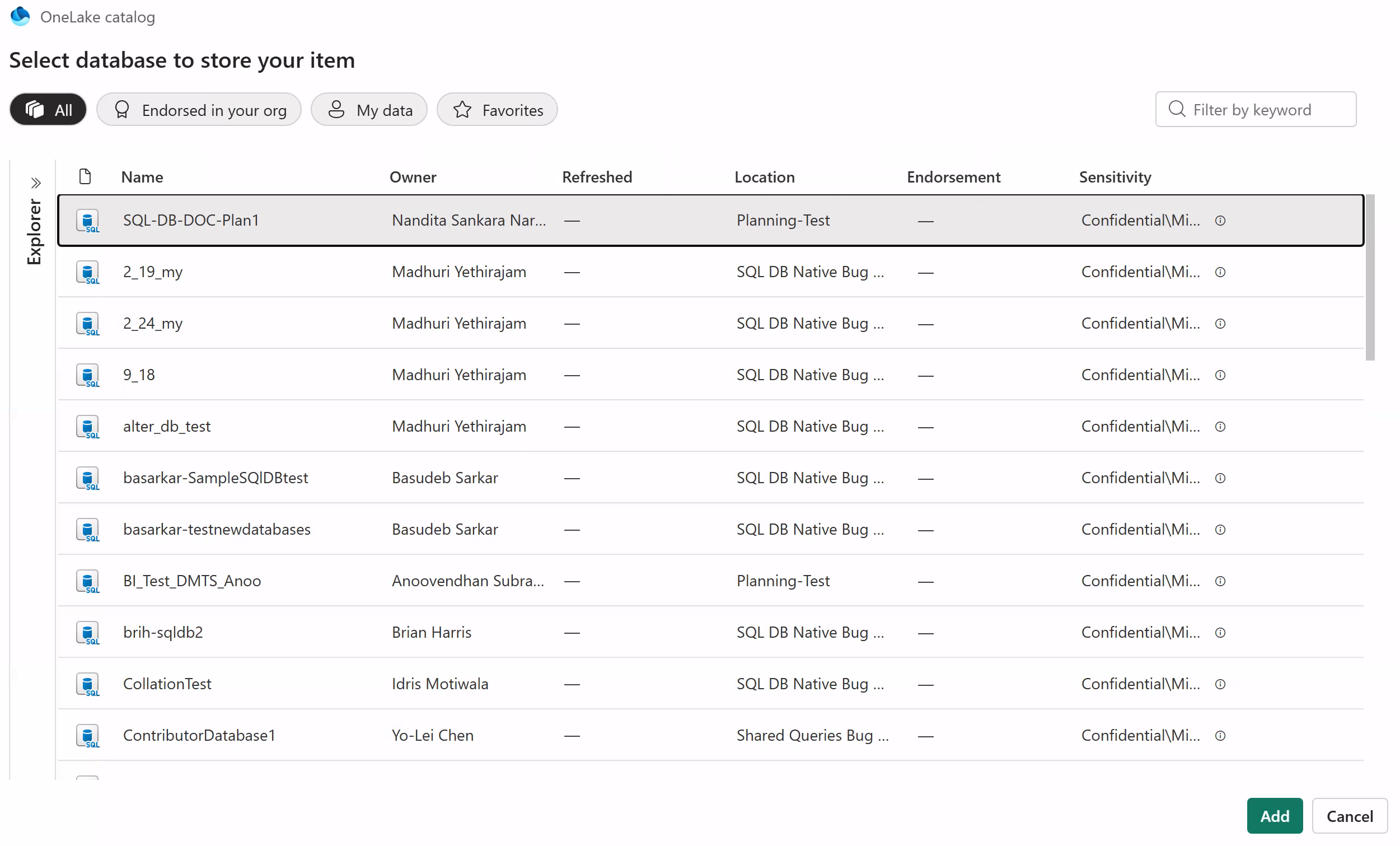Select the basarkar-testnewdatabases row
This screenshot has height=846, width=1400.
tap(217, 530)
